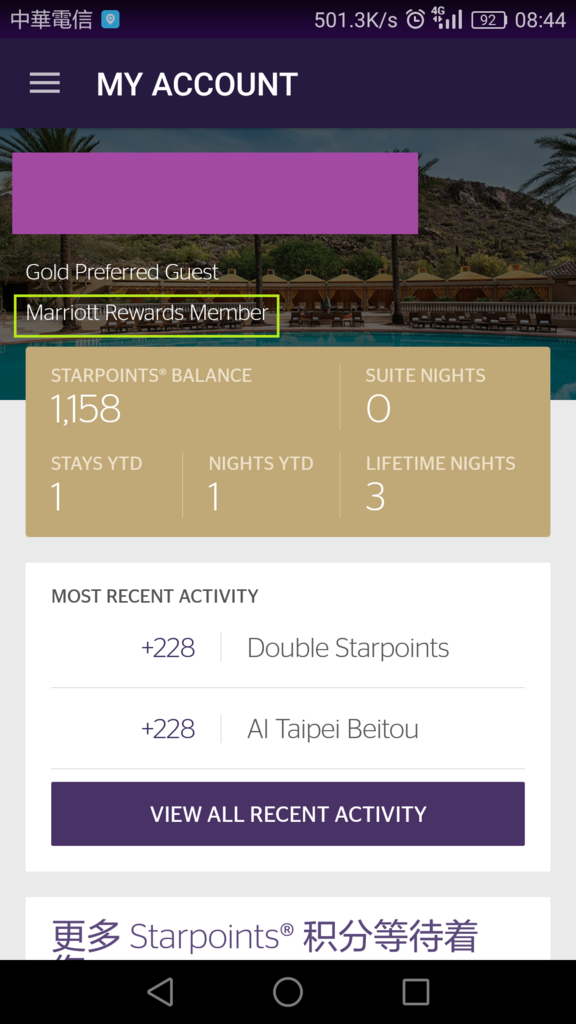The width and height of the screenshot is (576, 1024).
Task: Open the Double Starpoints activity entry
Action: 287,648
